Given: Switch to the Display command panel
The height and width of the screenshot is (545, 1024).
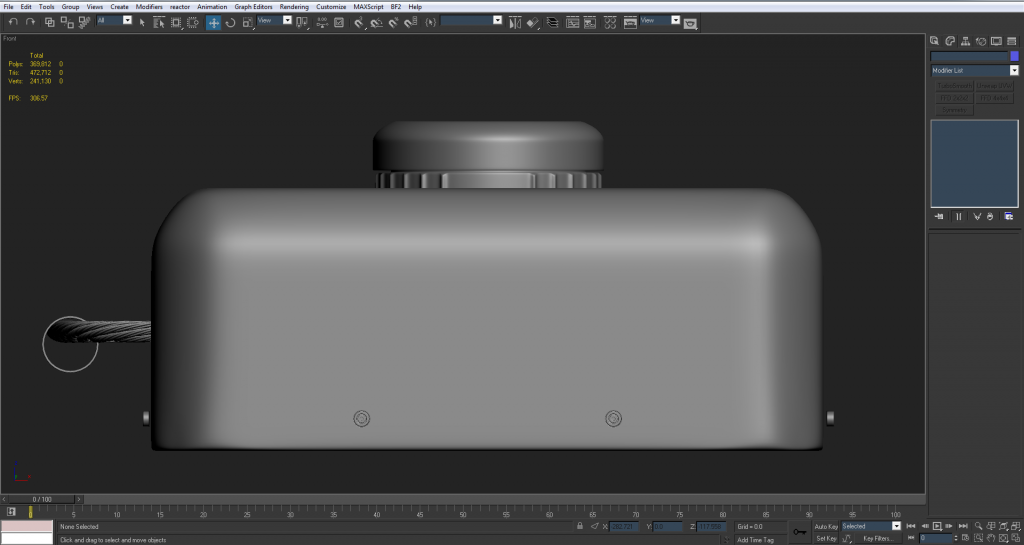Looking at the screenshot, I should point(998,41).
